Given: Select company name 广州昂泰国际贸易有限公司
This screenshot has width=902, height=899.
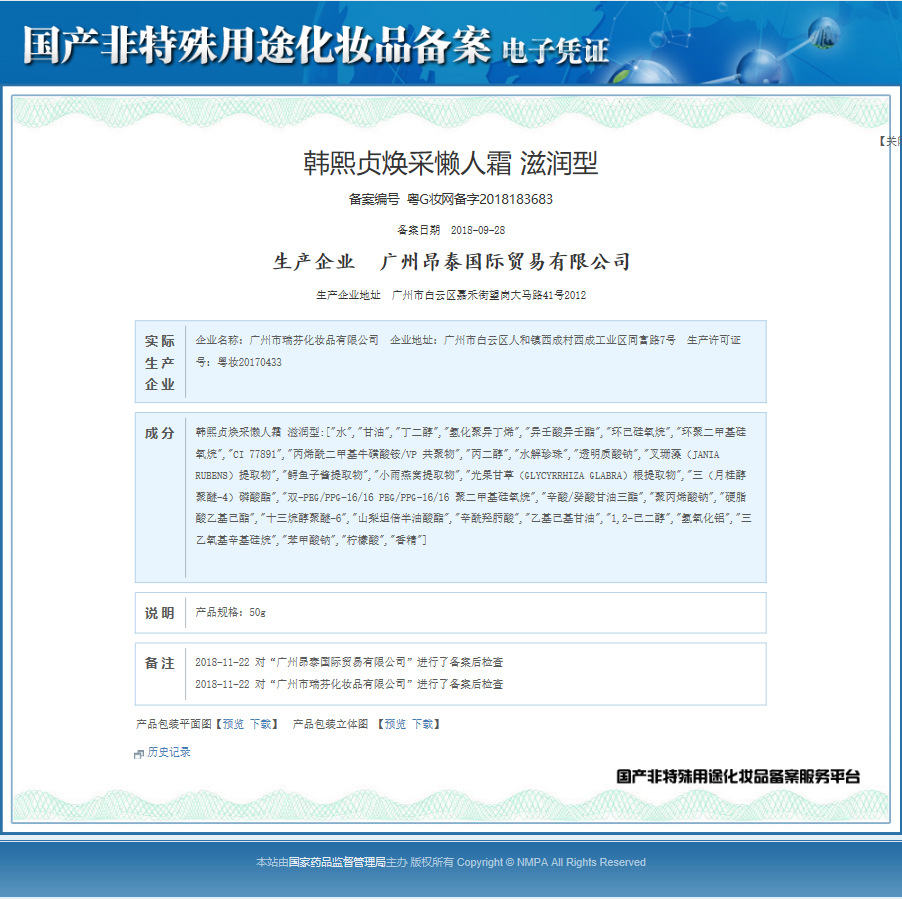Looking at the screenshot, I should point(505,262).
